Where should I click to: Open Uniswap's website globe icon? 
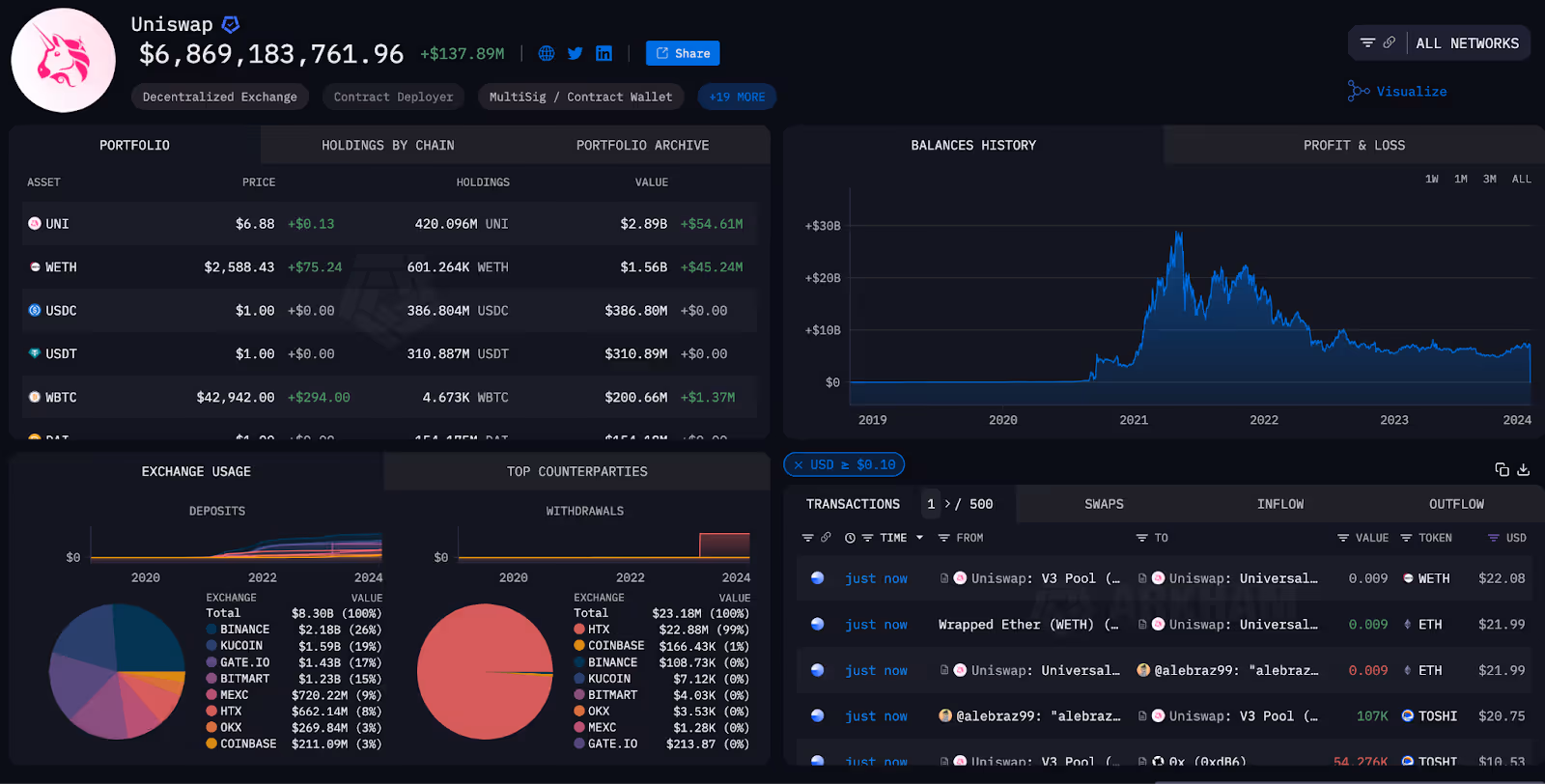pyautogui.click(x=547, y=53)
